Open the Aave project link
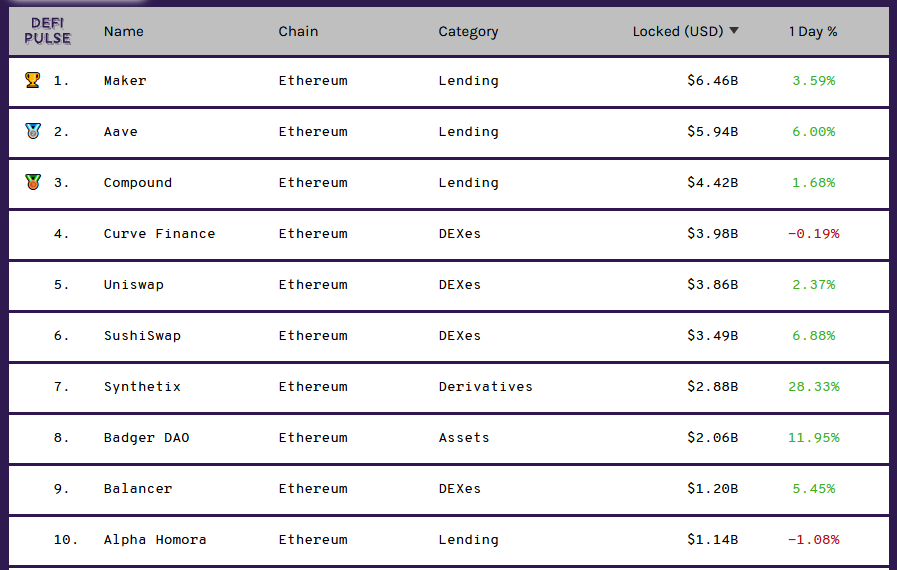The height and width of the screenshot is (570, 897). (x=121, y=132)
